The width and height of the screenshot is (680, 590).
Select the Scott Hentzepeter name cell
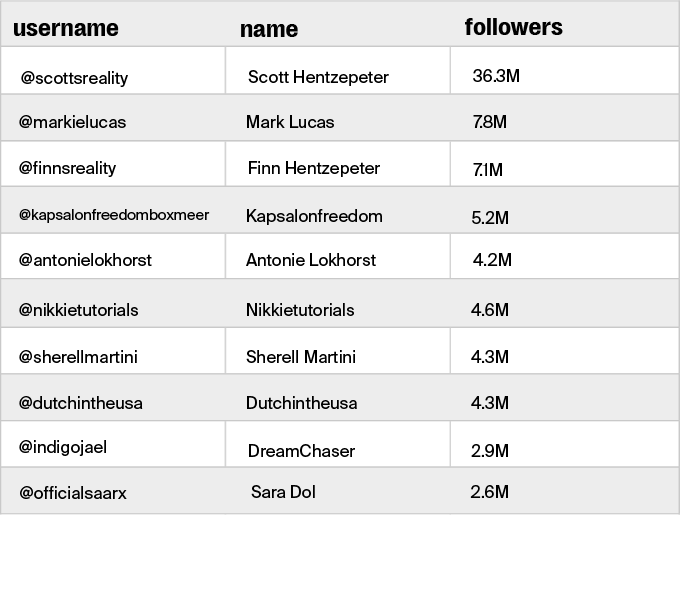click(x=318, y=77)
